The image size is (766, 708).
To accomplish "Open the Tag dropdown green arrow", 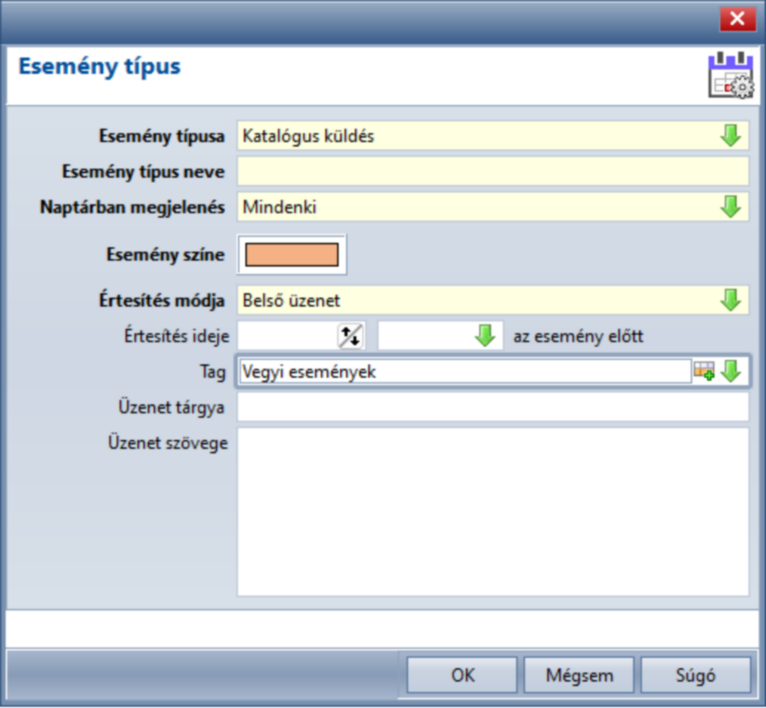I will [731, 371].
